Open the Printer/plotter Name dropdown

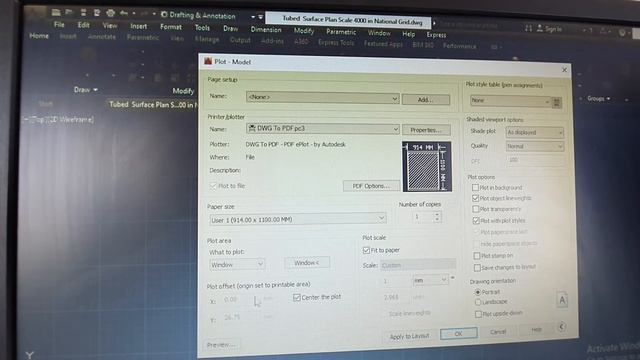coord(322,129)
